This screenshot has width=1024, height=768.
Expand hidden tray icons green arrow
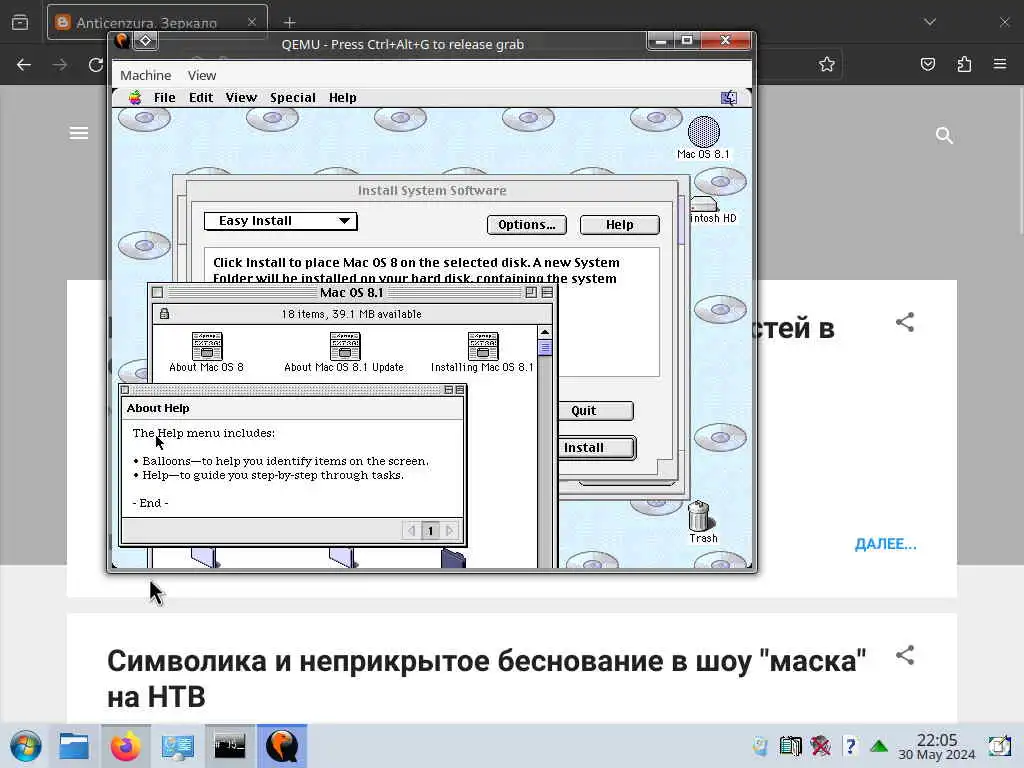click(x=879, y=746)
